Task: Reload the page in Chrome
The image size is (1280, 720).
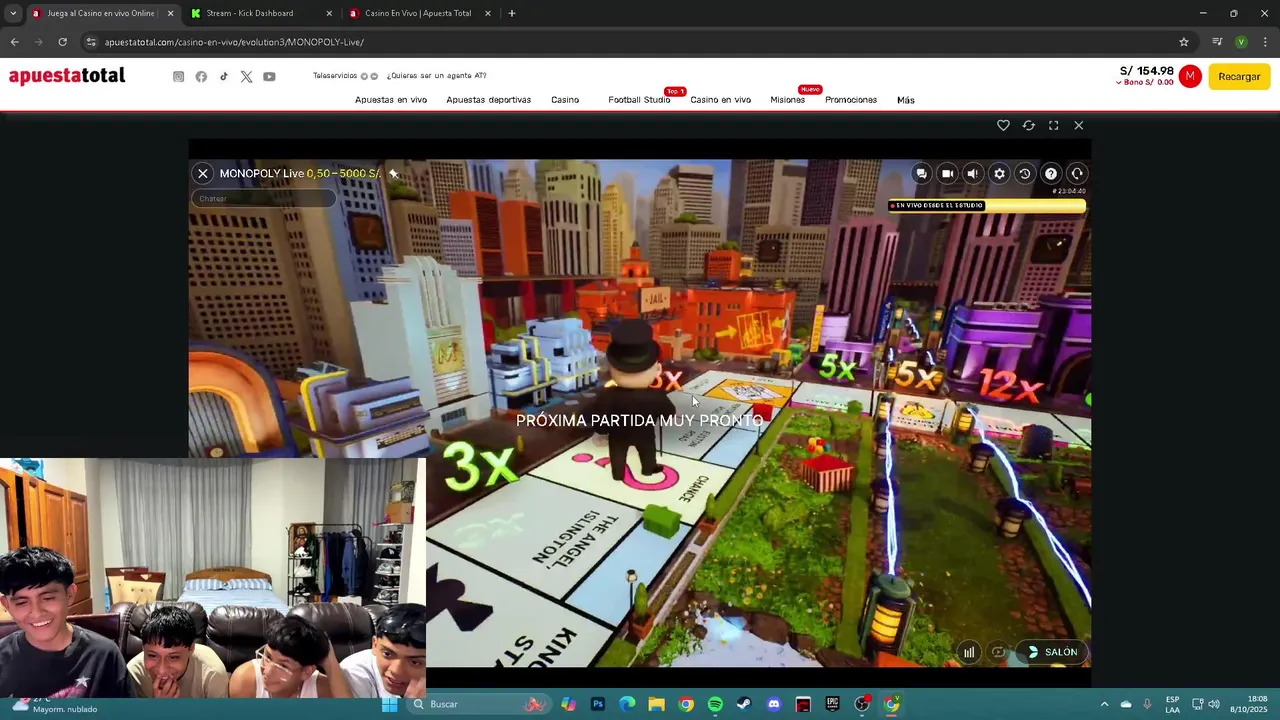Action: 62,42
